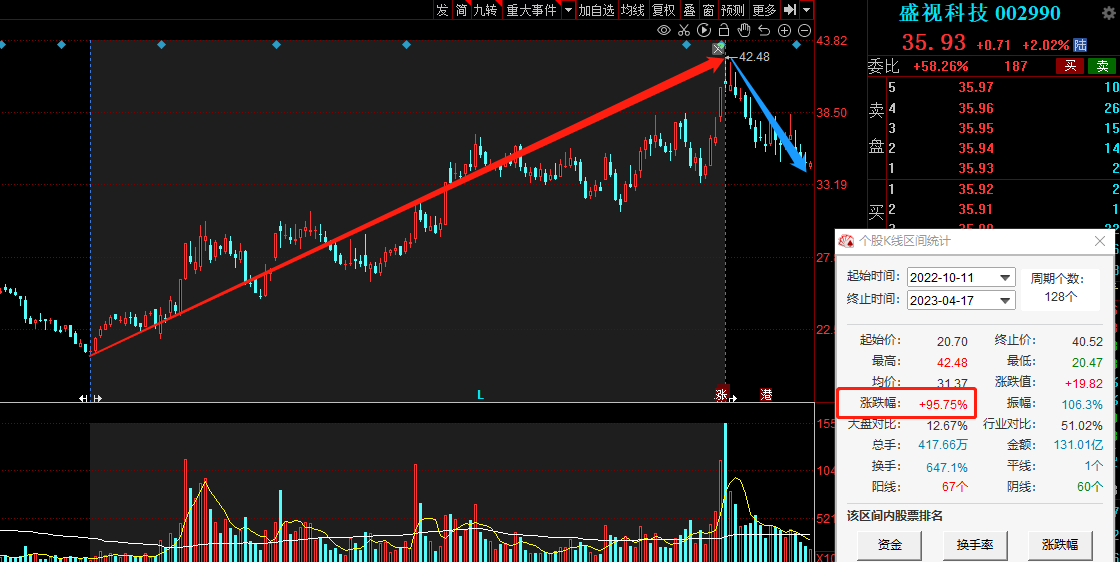
Task: Click the 终止价 40.52 value
Action: [x=1087, y=342]
